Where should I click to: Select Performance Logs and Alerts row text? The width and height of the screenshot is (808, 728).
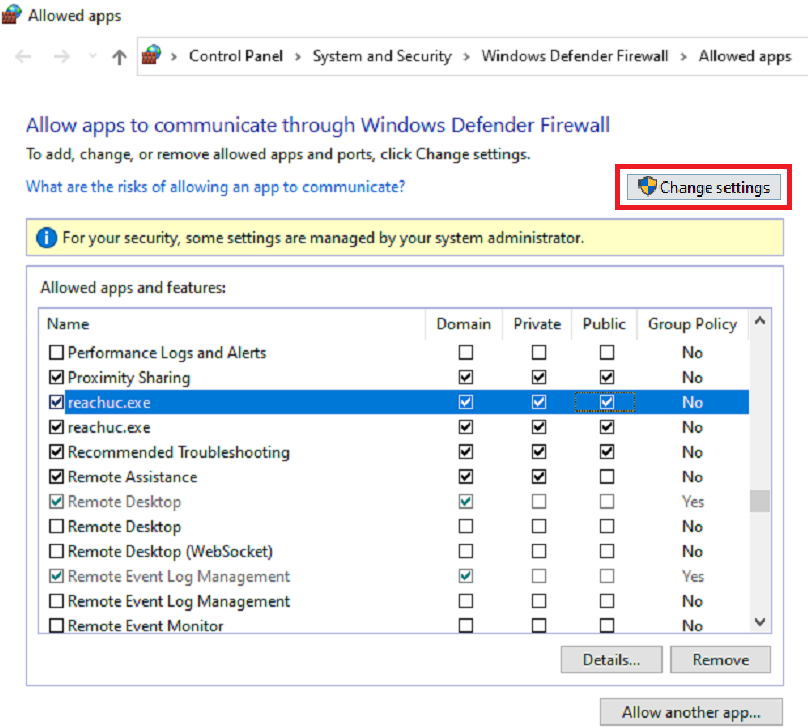167,353
